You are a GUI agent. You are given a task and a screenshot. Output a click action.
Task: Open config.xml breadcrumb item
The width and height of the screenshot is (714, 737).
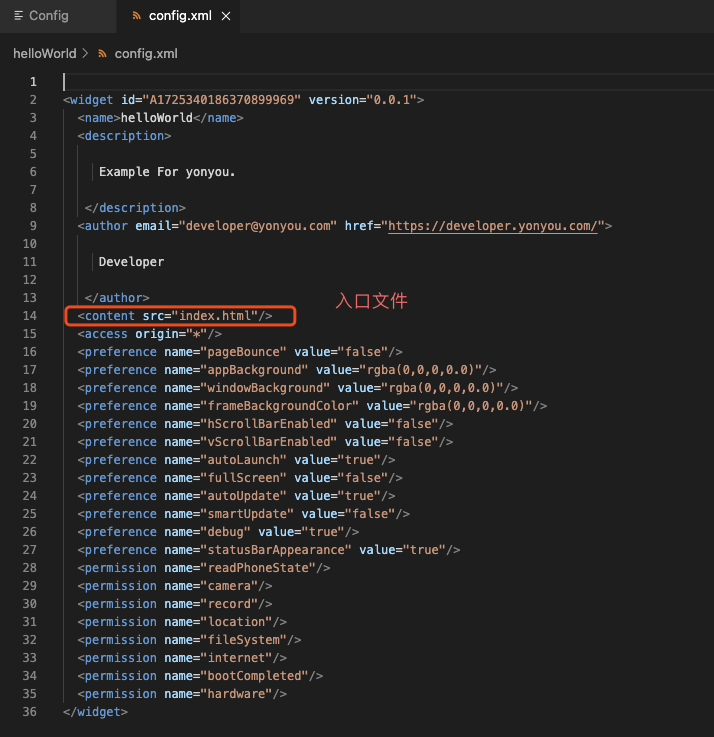click(x=145, y=53)
